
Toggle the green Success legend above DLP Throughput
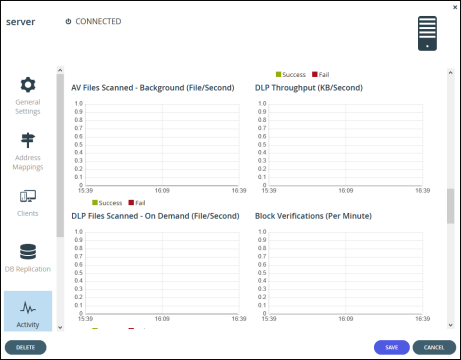pos(291,74)
